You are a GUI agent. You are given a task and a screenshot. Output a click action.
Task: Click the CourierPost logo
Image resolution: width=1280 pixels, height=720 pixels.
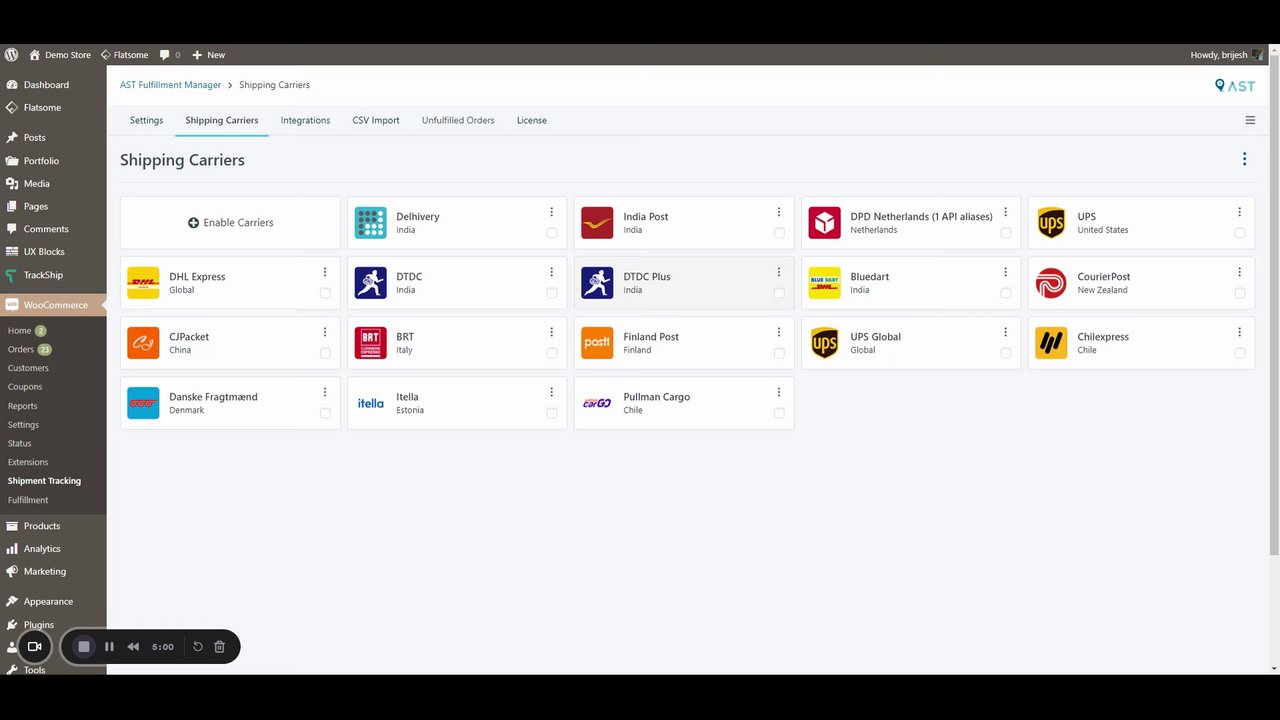point(1051,283)
